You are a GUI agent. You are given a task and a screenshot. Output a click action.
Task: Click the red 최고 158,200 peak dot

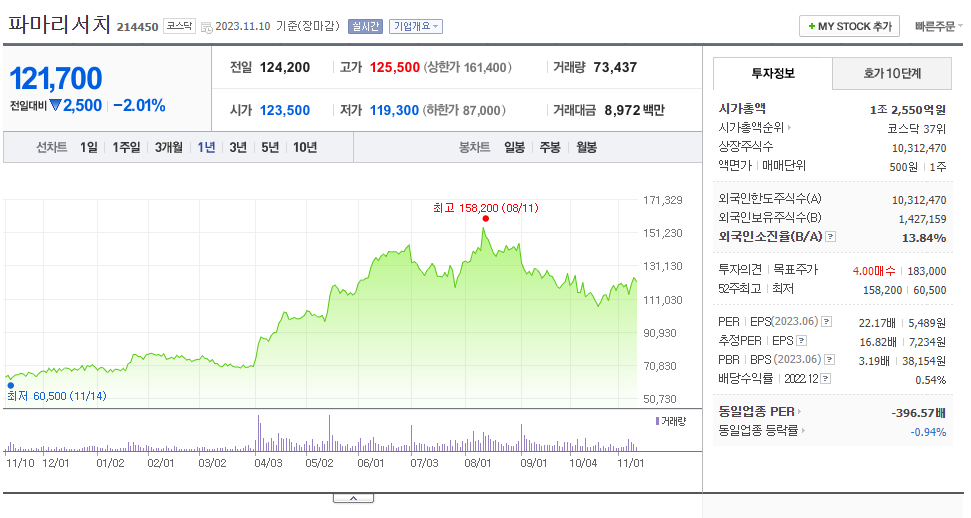point(486,219)
